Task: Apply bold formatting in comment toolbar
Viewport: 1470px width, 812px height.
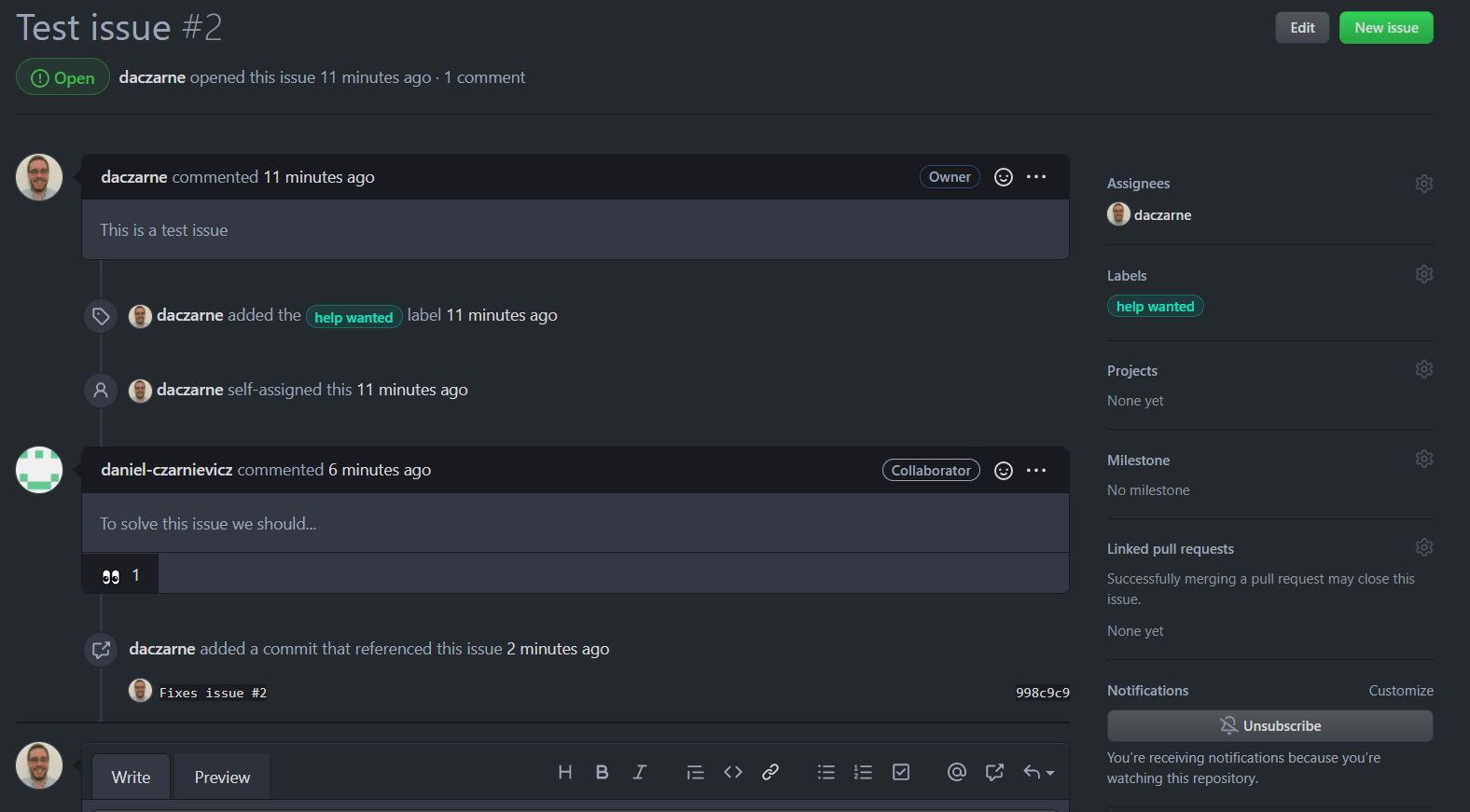Action: (x=603, y=772)
